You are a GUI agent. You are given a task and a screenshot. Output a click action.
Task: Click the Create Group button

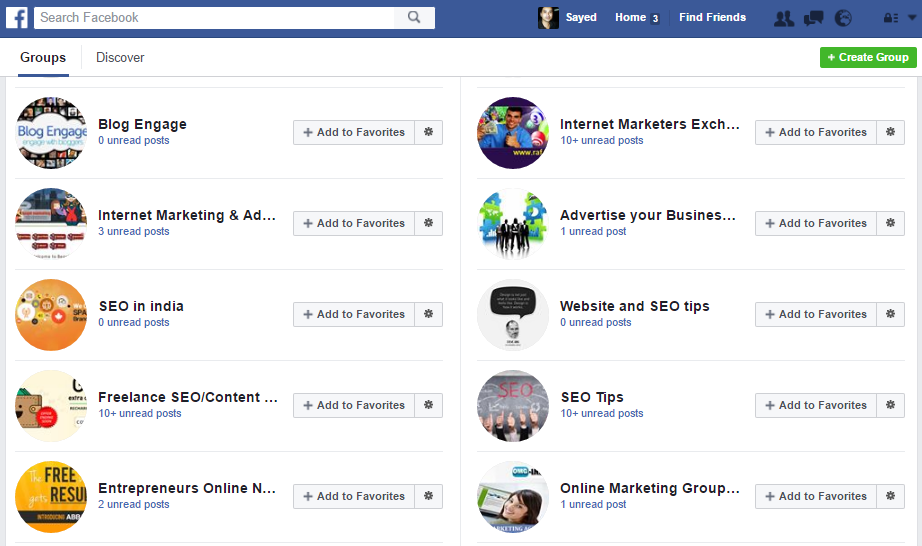coord(868,57)
